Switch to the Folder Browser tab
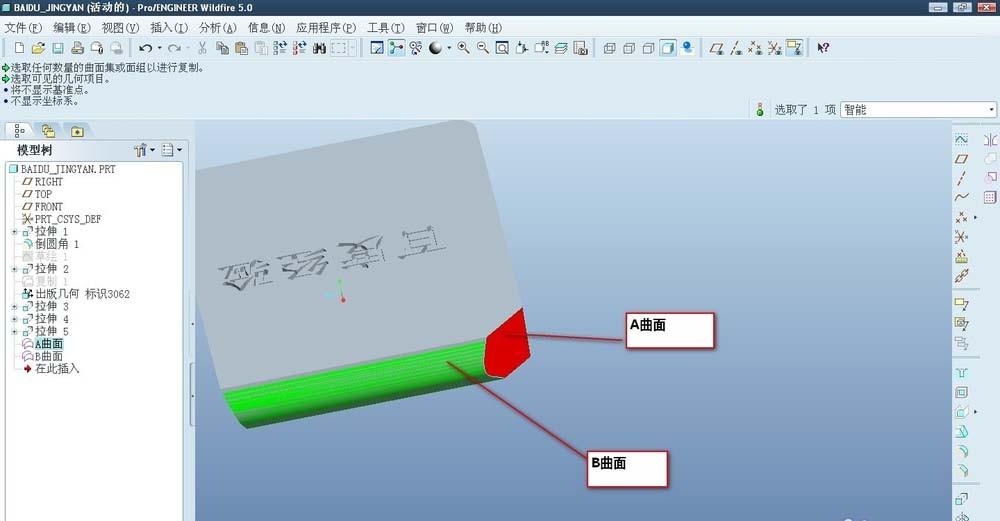The width and height of the screenshot is (1000, 521). tap(48, 131)
